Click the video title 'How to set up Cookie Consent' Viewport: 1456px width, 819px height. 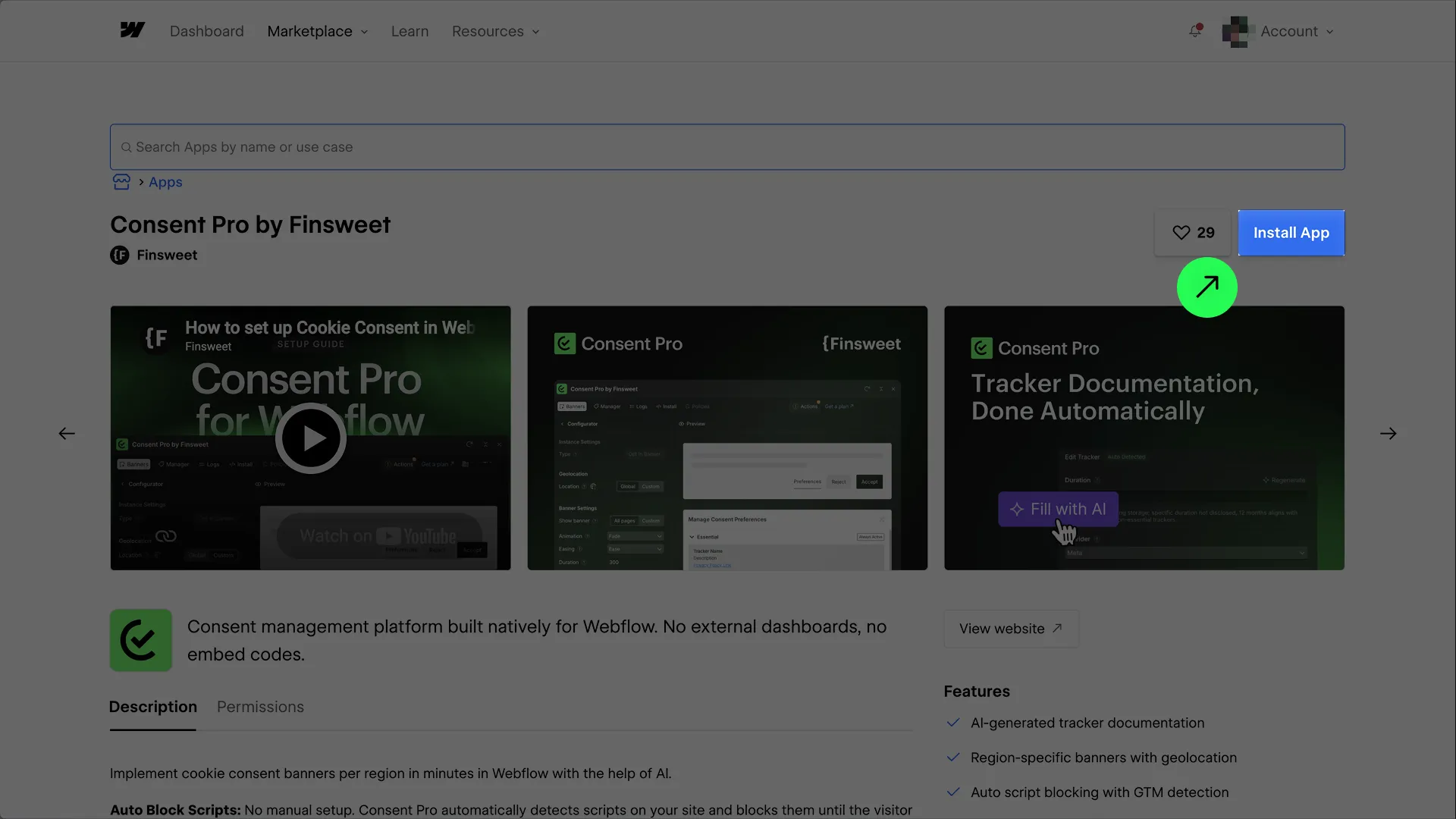coord(330,328)
